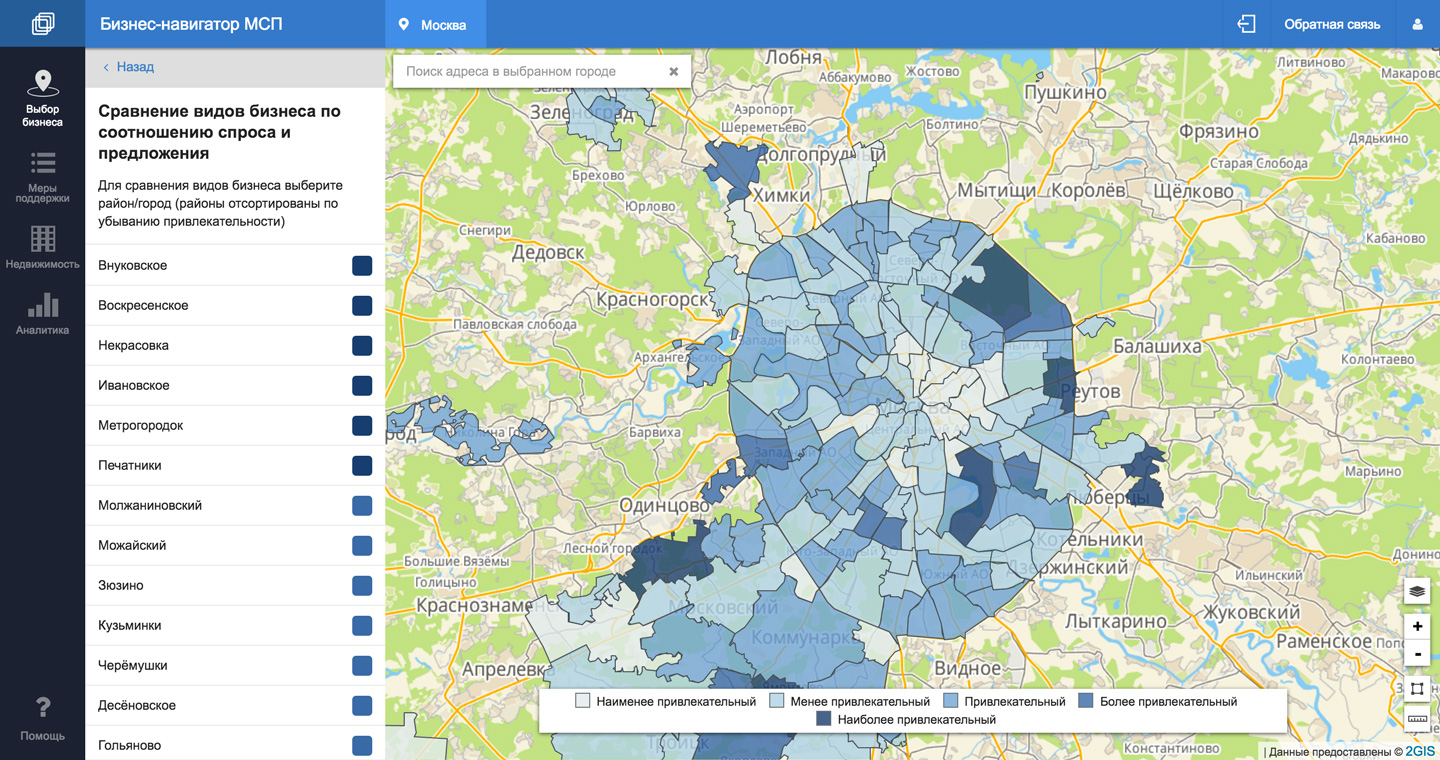Open the Недвижимость section
The width and height of the screenshot is (1440, 760).
[42, 247]
